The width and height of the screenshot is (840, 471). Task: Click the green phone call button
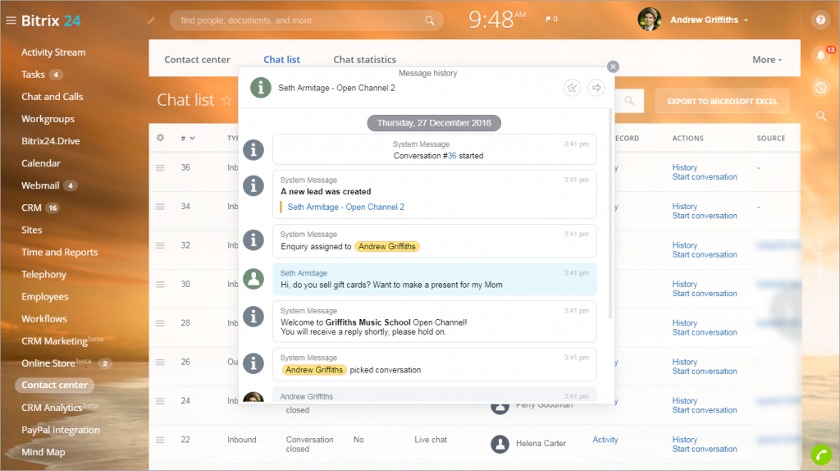point(822,455)
